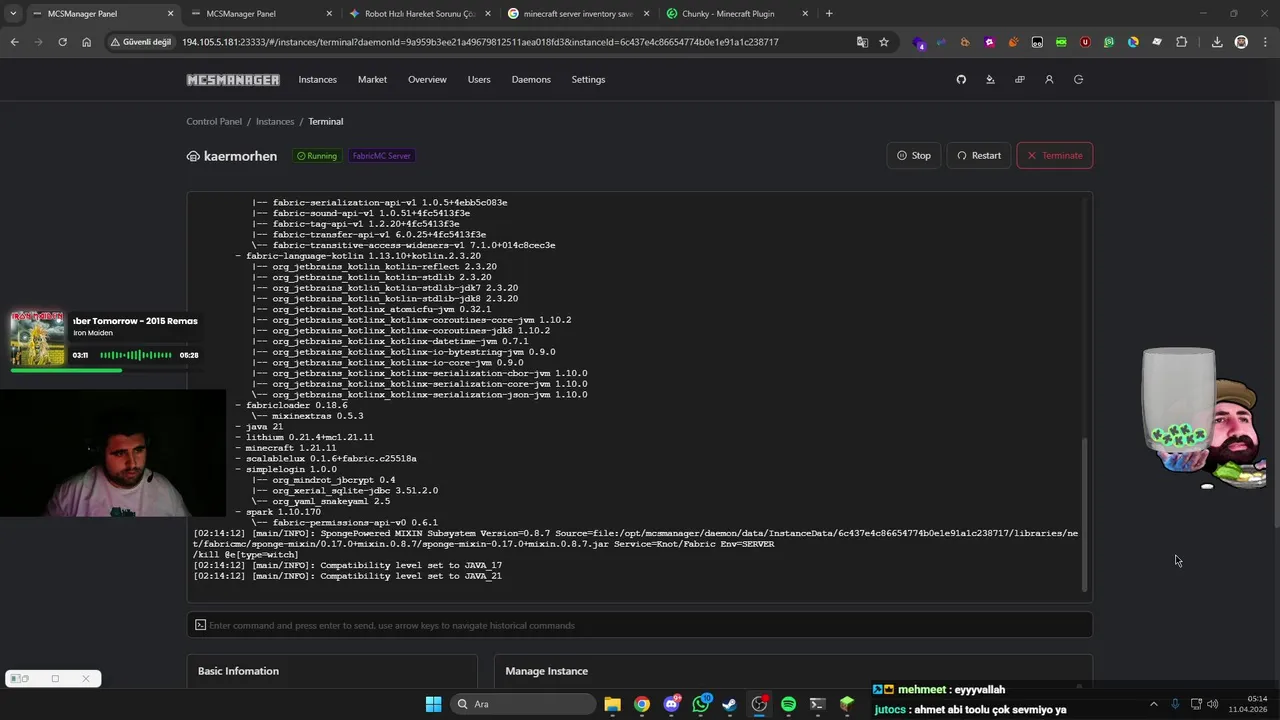The width and height of the screenshot is (1280, 720).
Task: Show hidden system tray icons chevron
Action: (1153, 704)
